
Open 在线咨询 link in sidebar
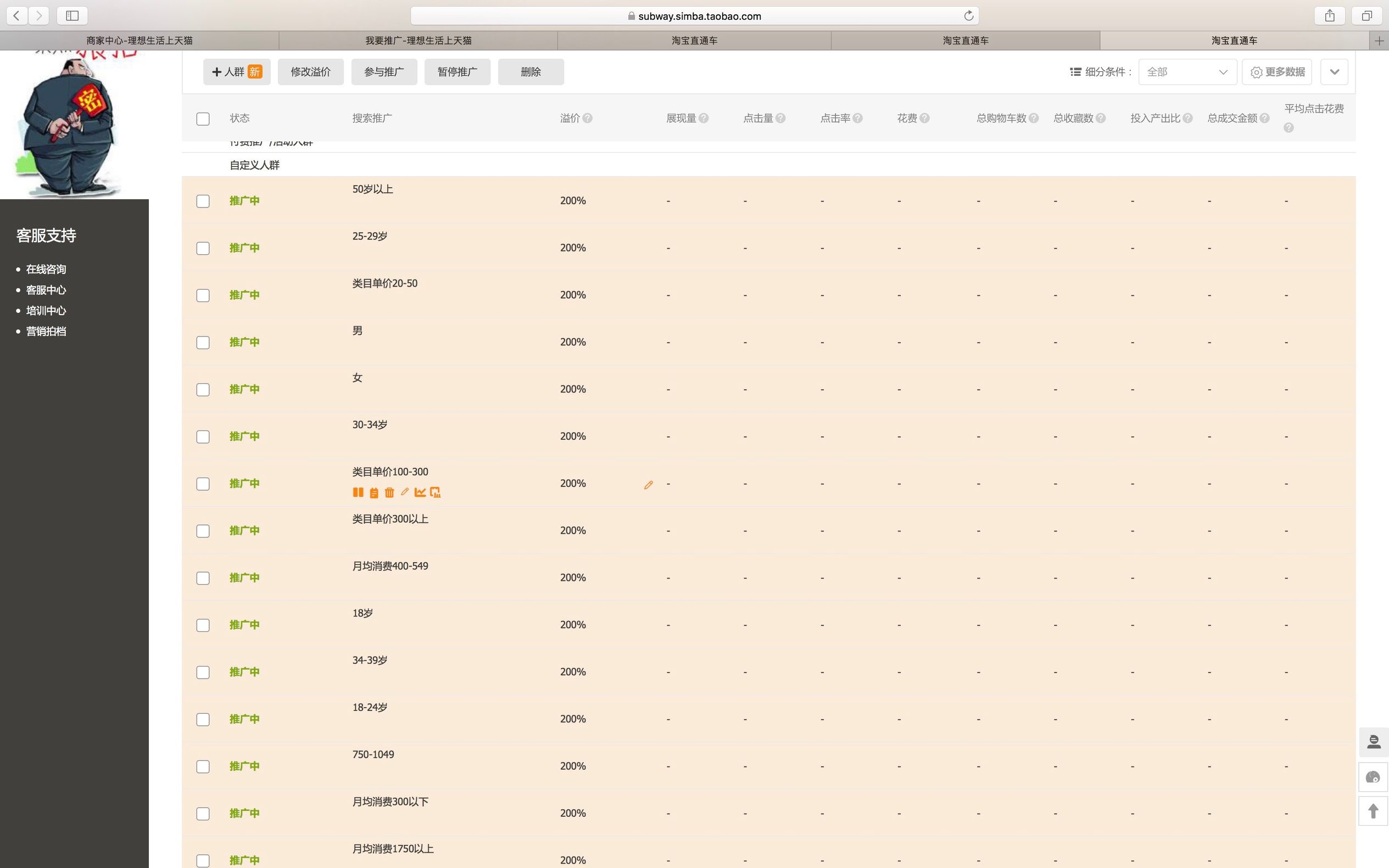tap(46, 269)
